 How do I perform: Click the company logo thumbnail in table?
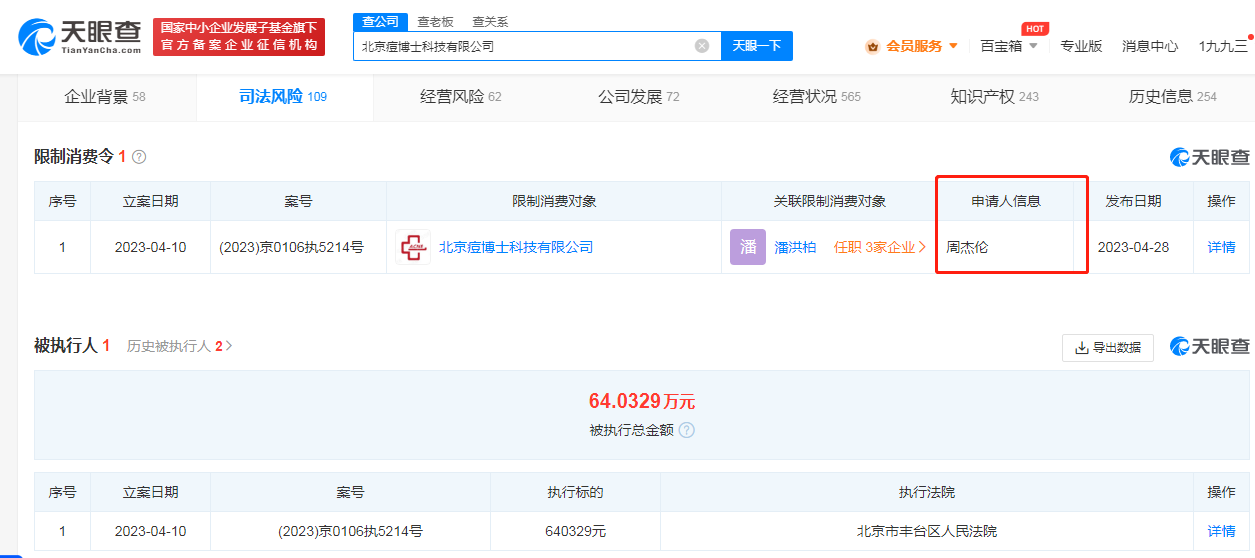(413, 247)
